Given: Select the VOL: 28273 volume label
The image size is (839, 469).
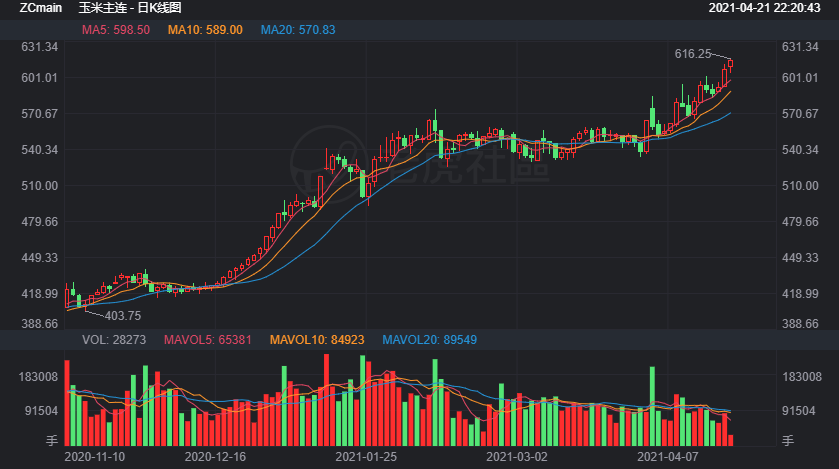Looking at the screenshot, I should (x=115, y=340).
